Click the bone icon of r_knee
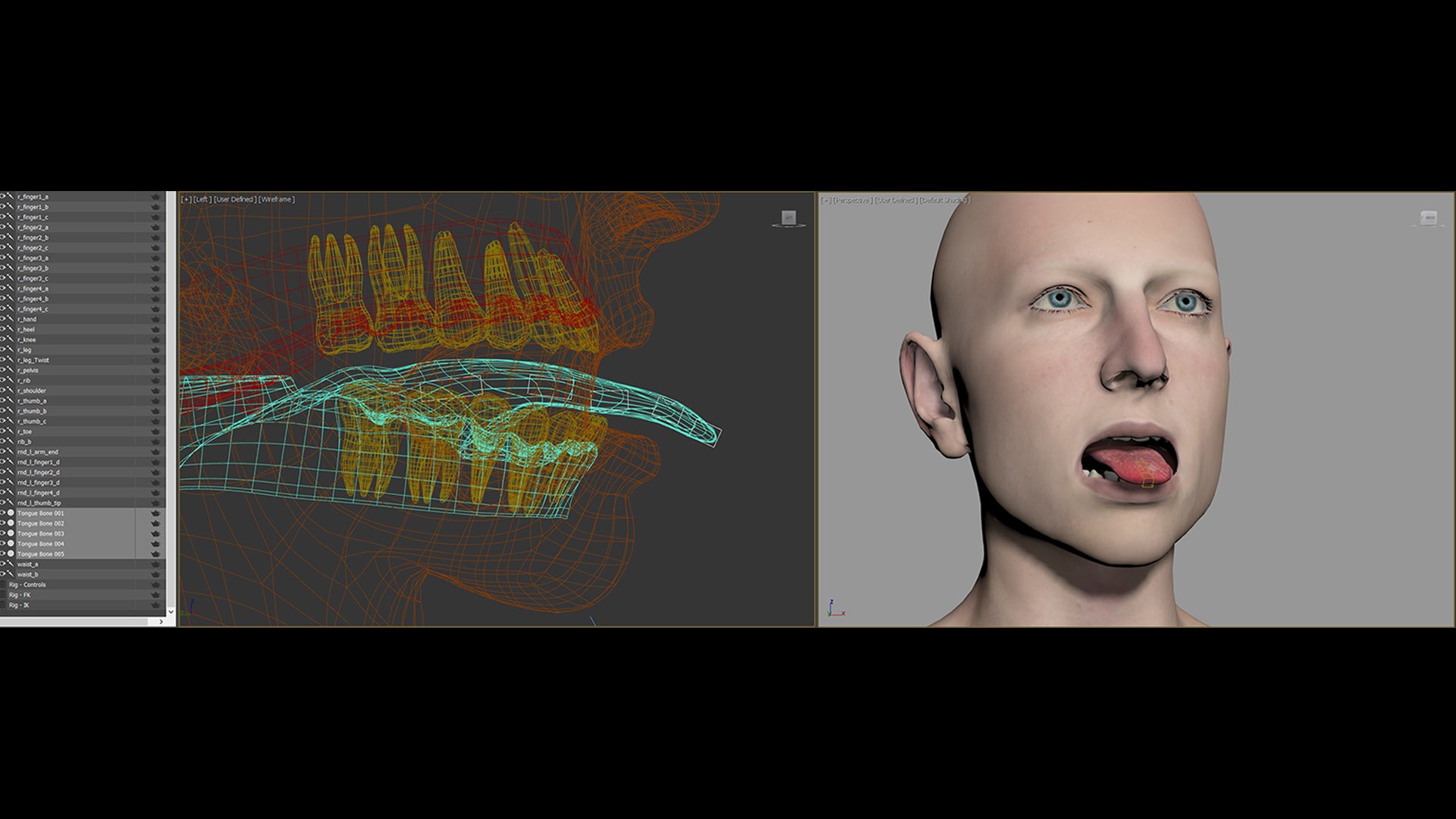The height and width of the screenshot is (819, 1456). 10,340
